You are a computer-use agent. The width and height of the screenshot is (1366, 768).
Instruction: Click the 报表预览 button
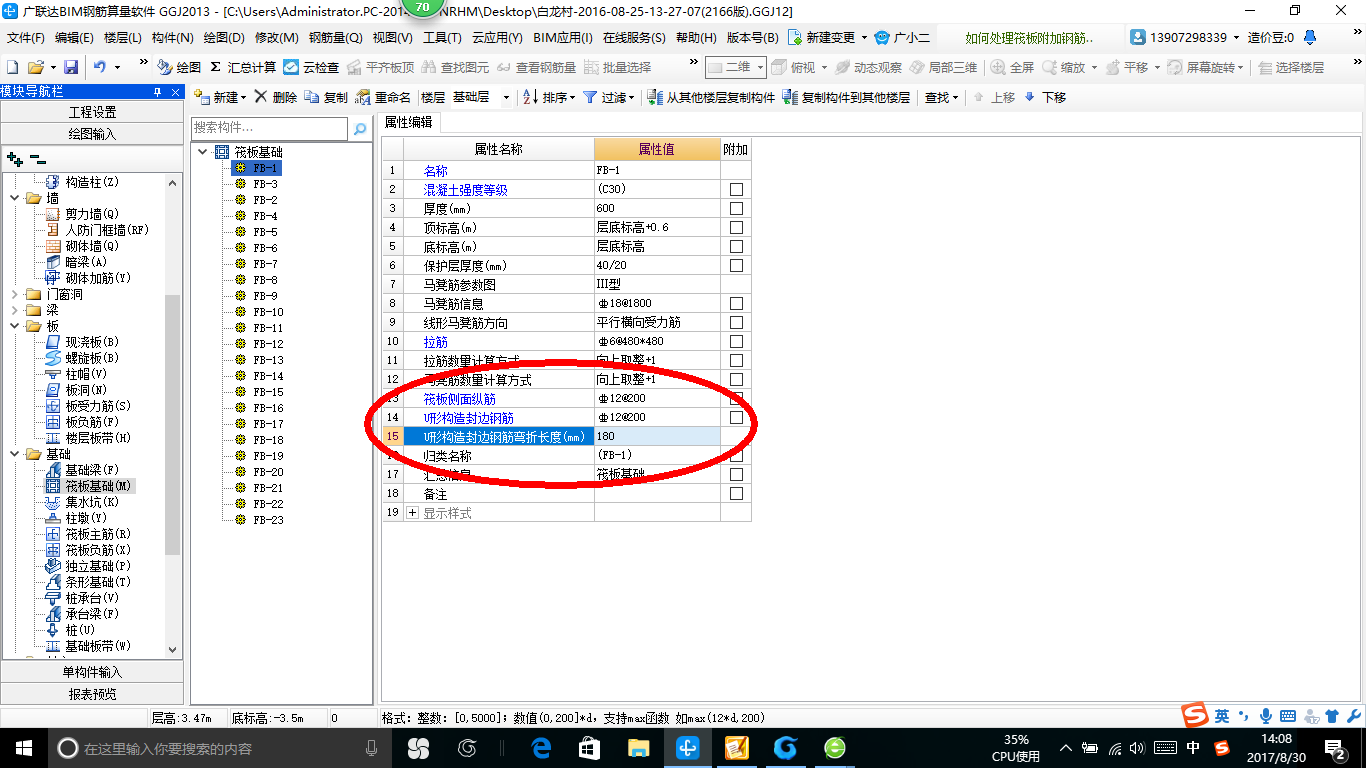pos(92,693)
